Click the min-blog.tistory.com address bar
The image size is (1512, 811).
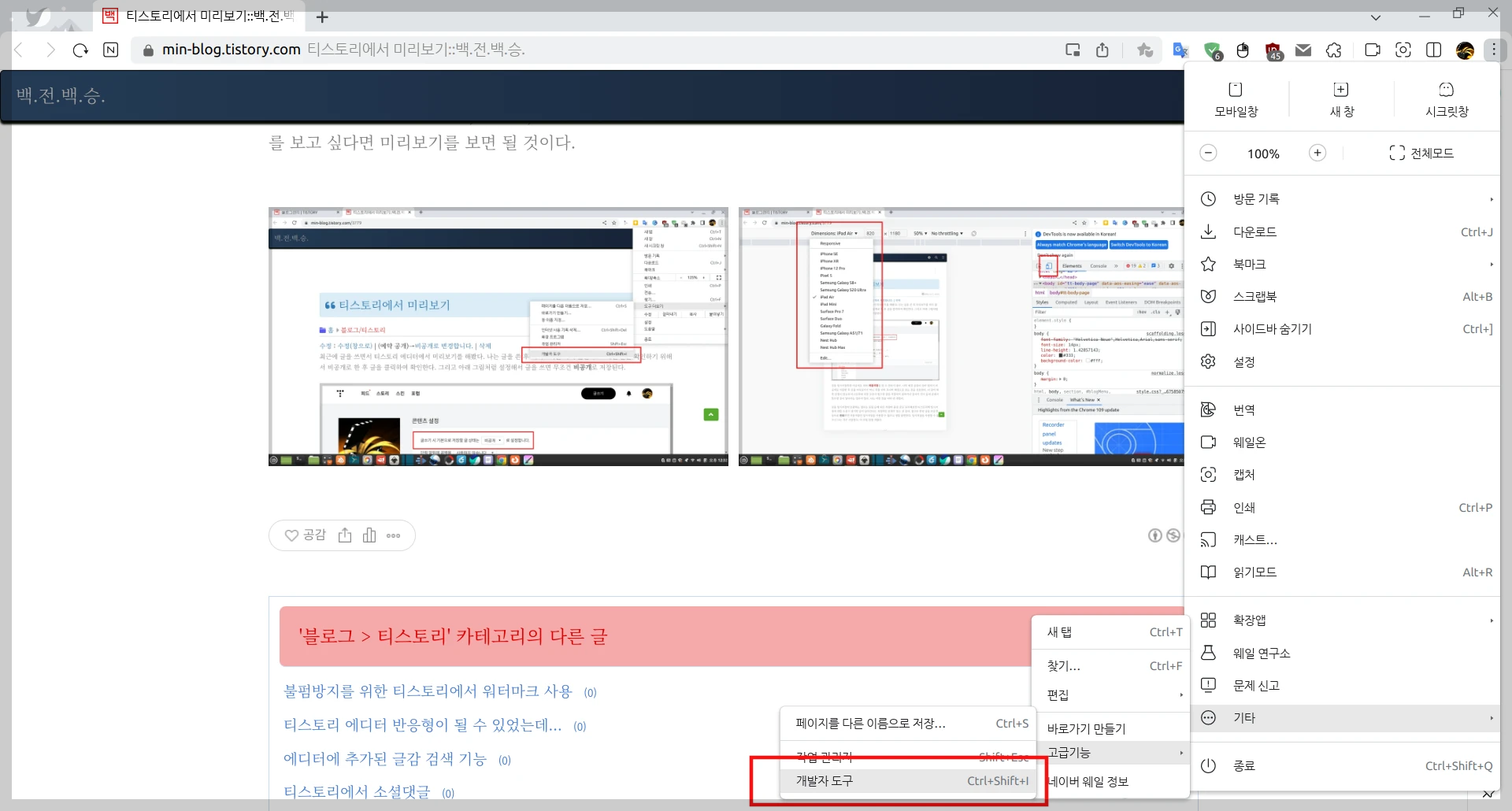click(232, 49)
